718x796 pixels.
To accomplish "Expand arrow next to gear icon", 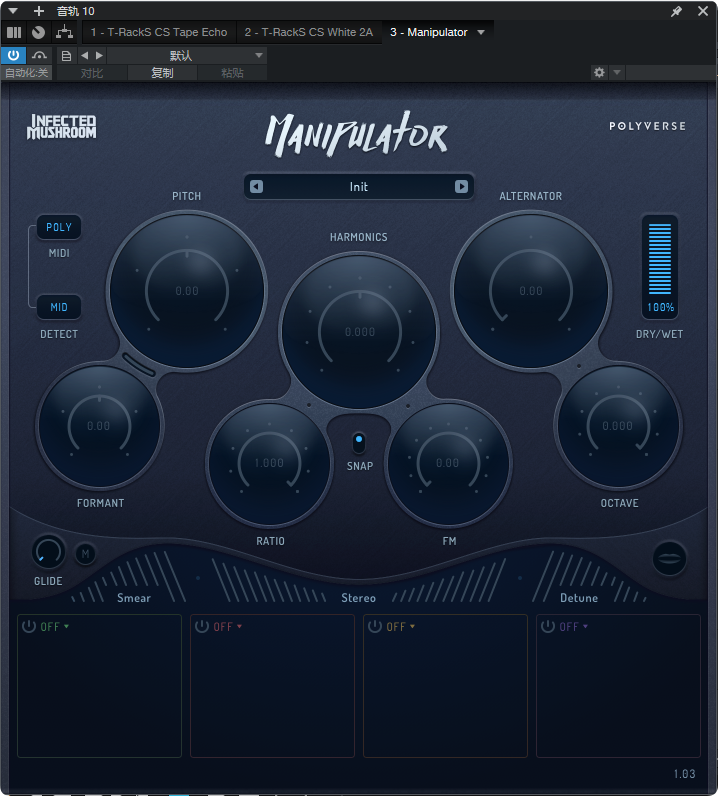I will coord(616,72).
